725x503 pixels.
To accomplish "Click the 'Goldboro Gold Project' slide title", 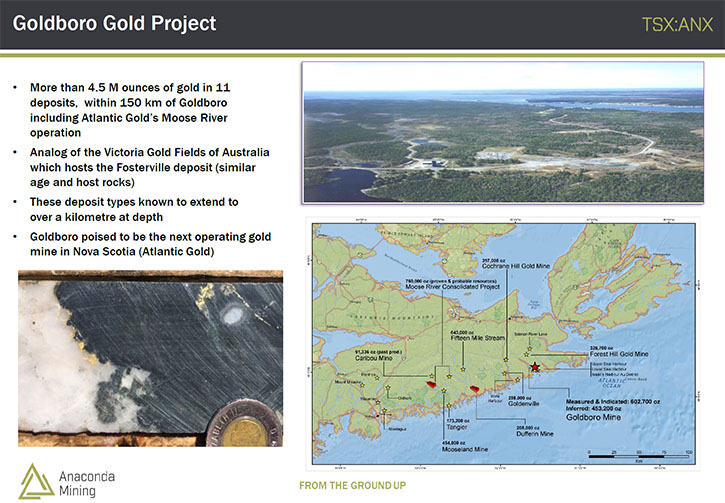I will click(x=114, y=24).
